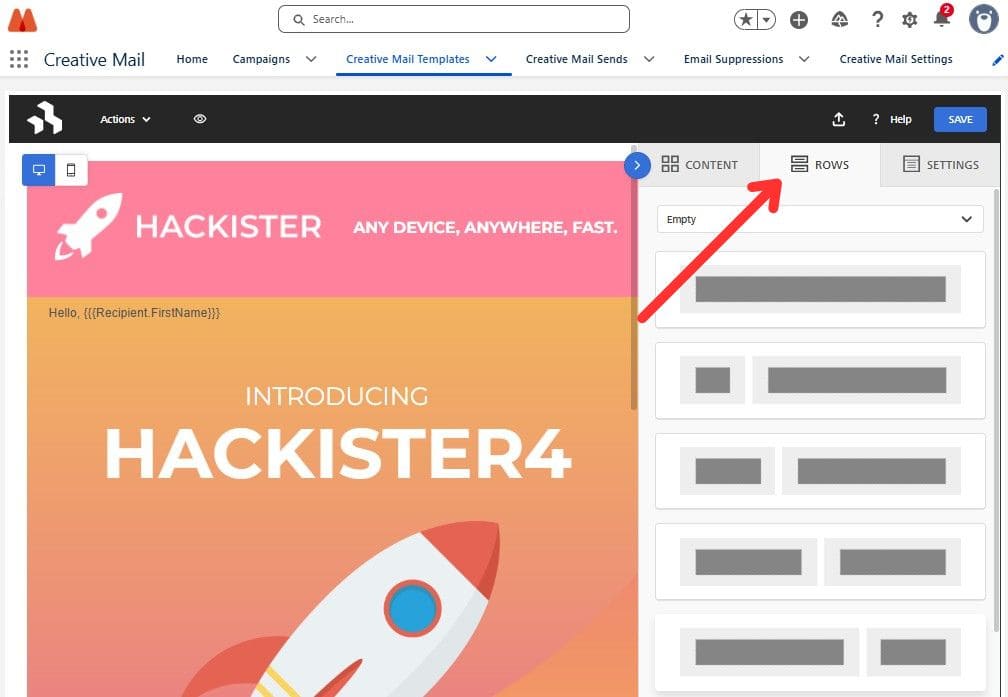
Task: Click the export upload icon
Action: point(838,119)
